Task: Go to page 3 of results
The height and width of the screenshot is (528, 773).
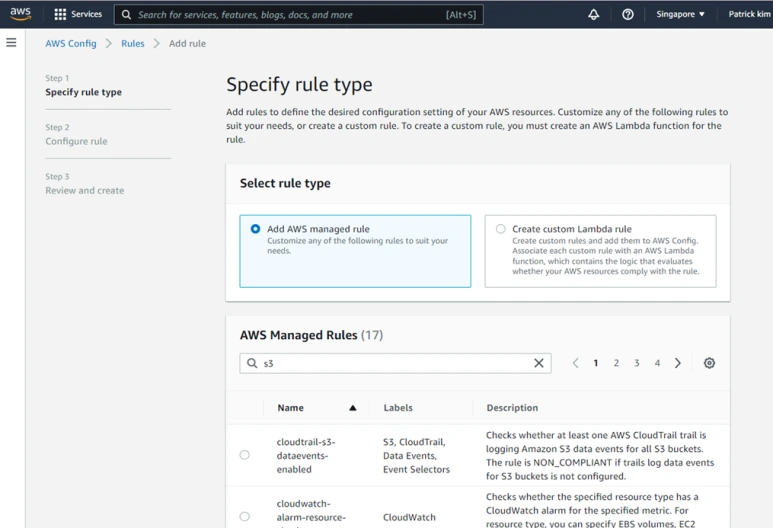Action: point(637,363)
